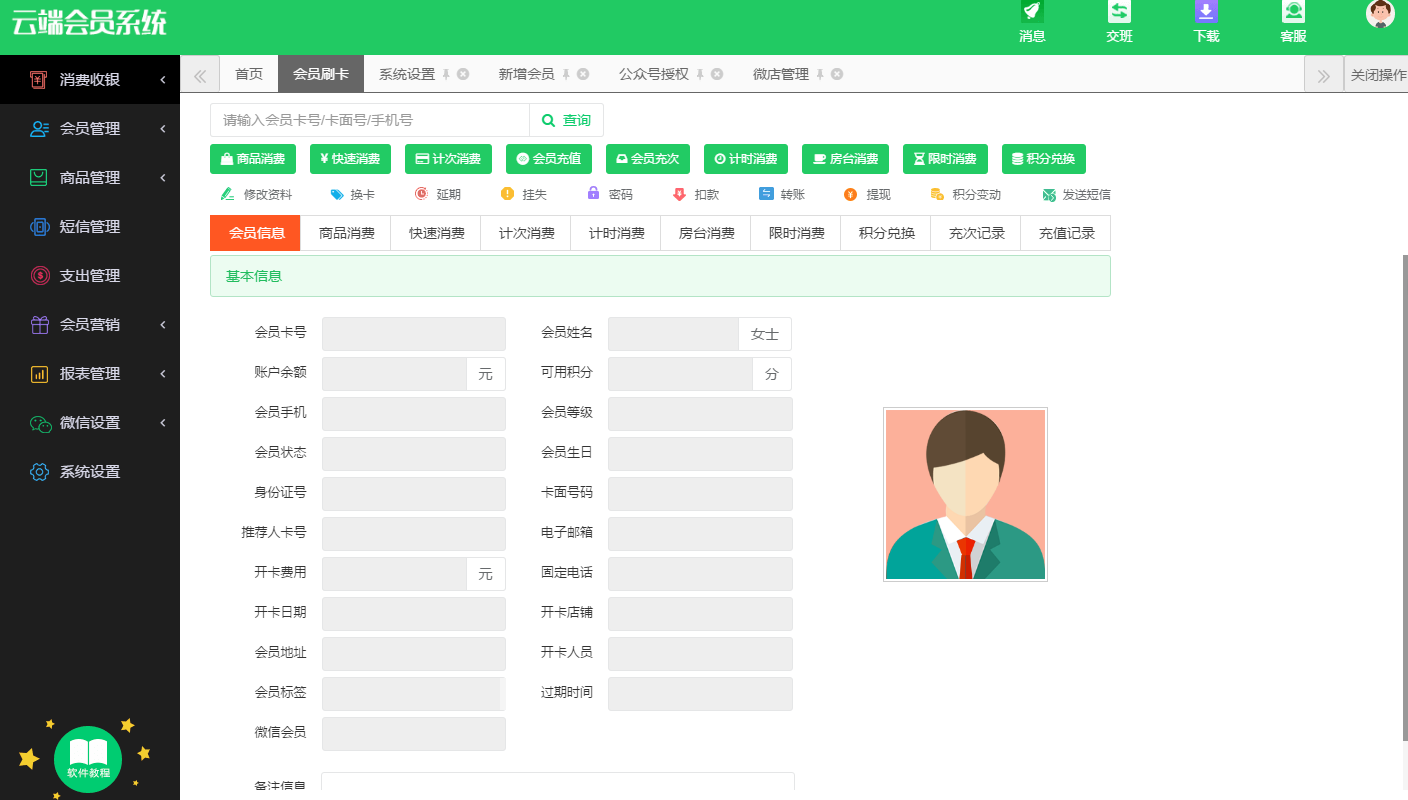Select the 房台消费 sub-tab
Image resolution: width=1408 pixels, height=800 pixels.
point(706,233)
